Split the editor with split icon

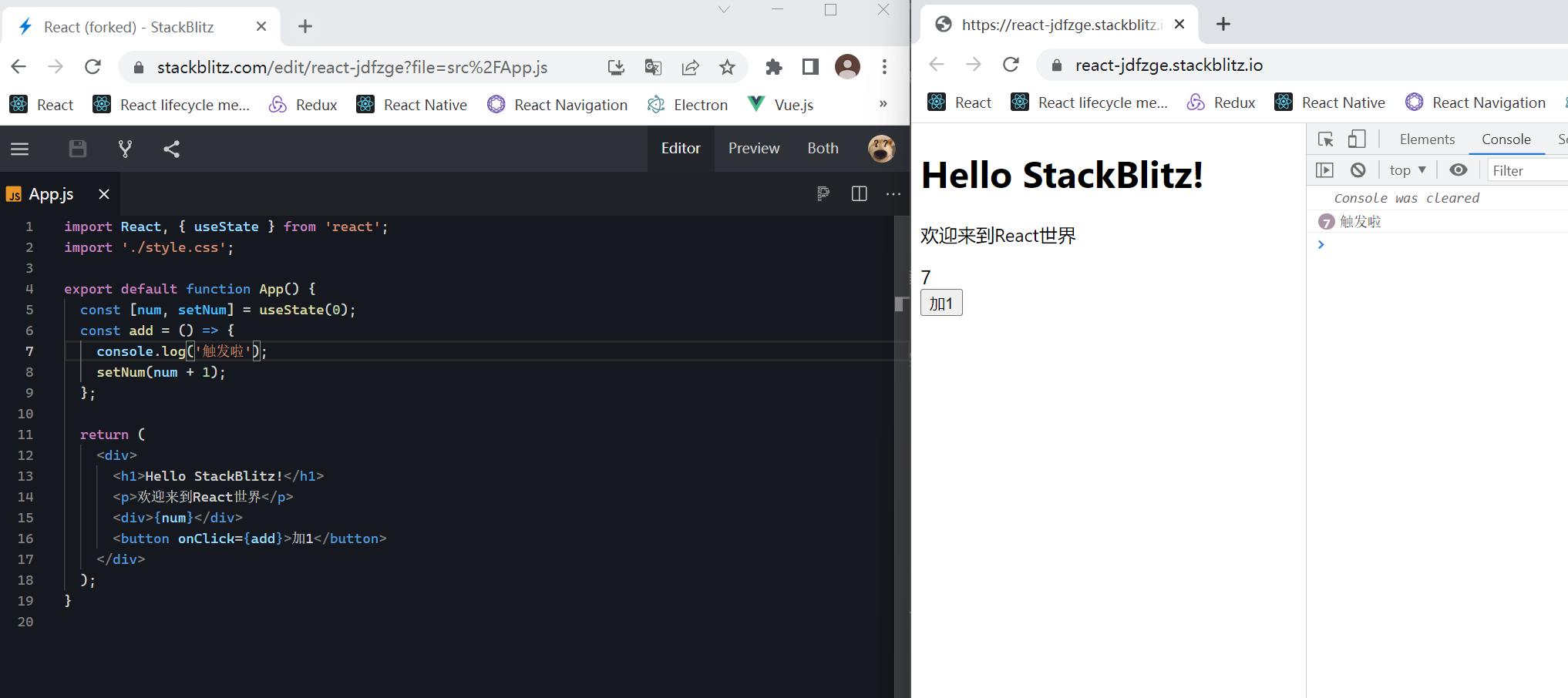[x=859, y=193]
